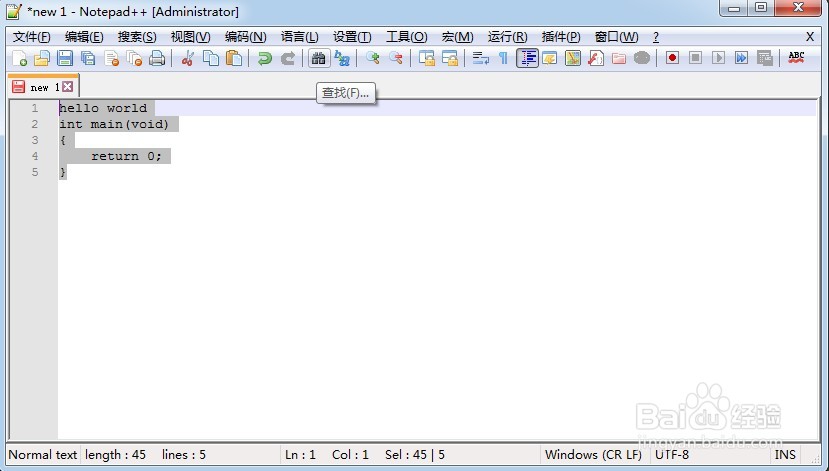Click the ABC spell check icon

[x=796, y=58]
